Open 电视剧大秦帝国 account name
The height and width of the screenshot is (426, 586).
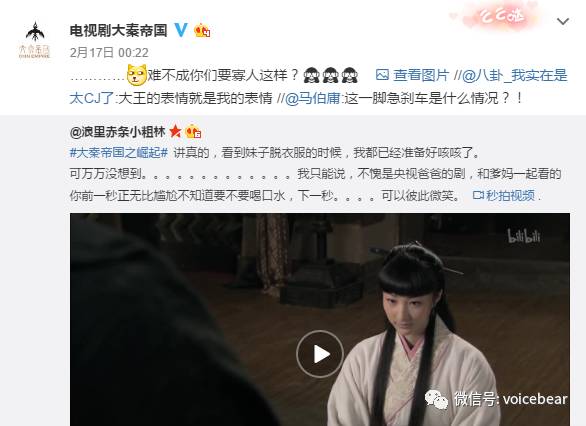click(x=118, y=30)
